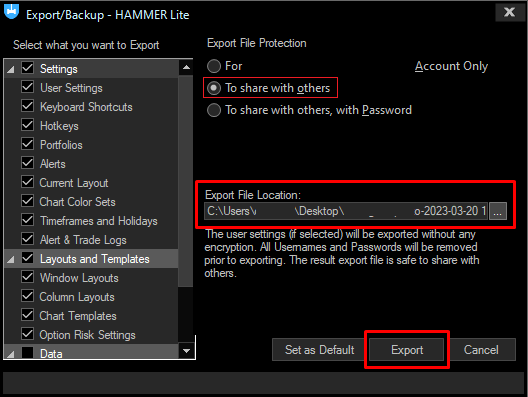Click the list scroll down arrow
The width and height of the screenshot is (528, 397).
(x=186, y=351)
